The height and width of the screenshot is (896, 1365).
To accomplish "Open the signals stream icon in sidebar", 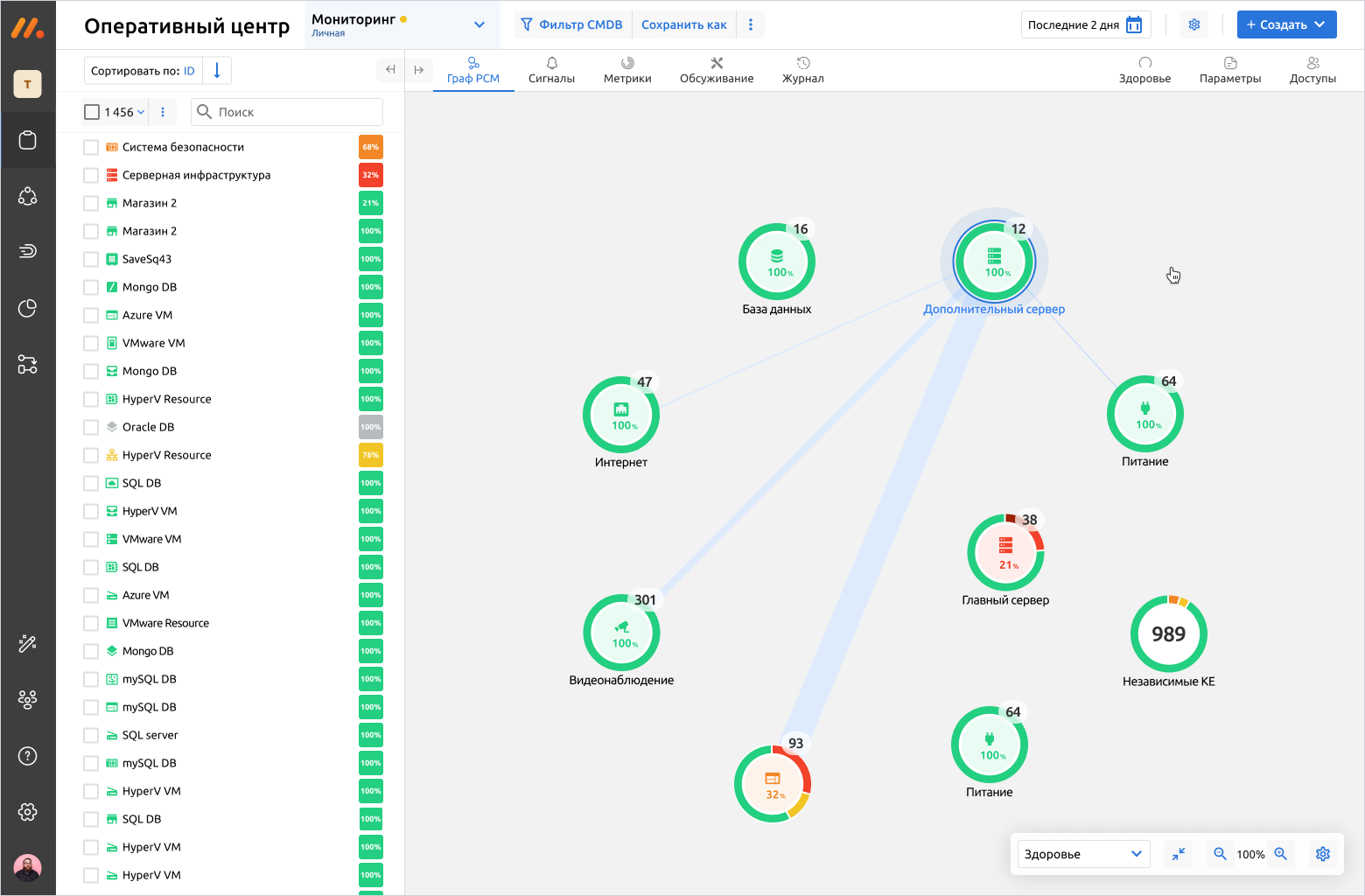I will click(x=28, y=252).
